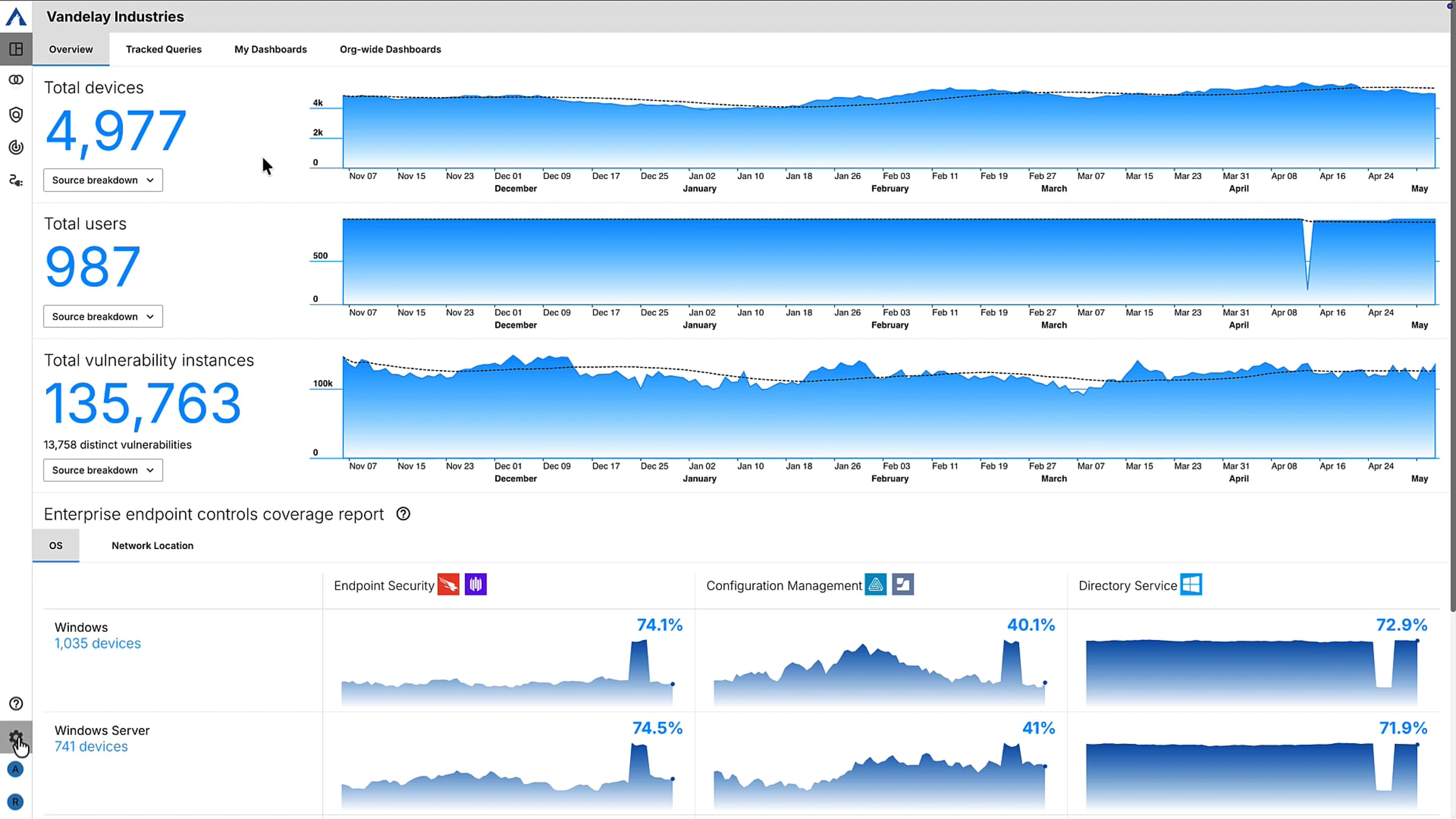This screenshot has width=1456, height=819.
Task: Click the Windows Server Endpoint Security sparkline
Action: tap(507, 775)
